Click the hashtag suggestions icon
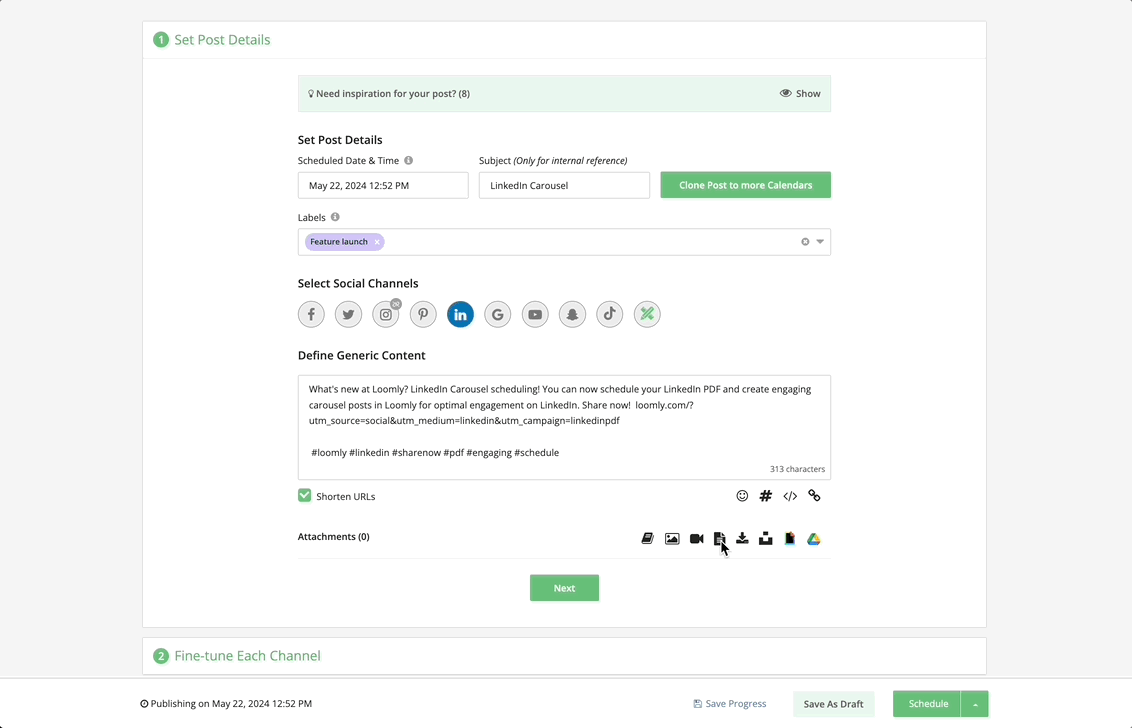 coord(766,496)
